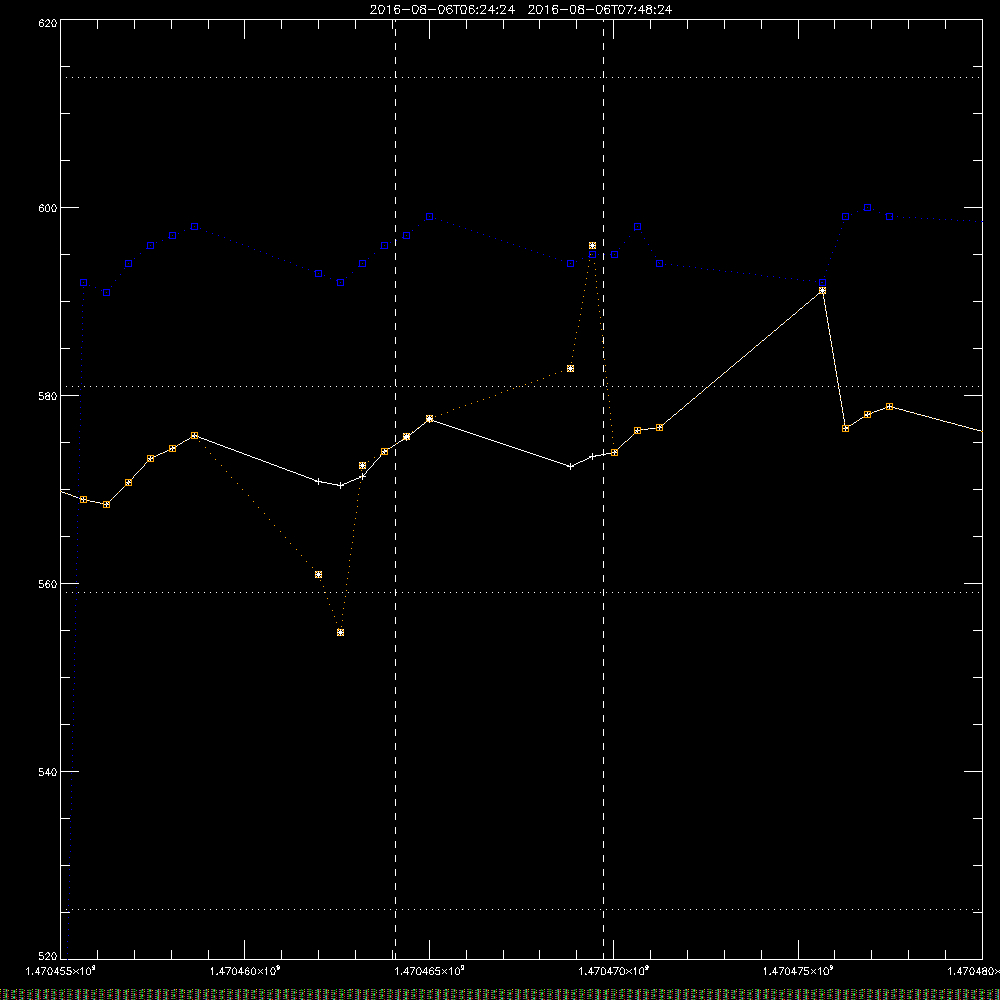1000x1000 pixels.
Task: Select the white line peak point near 591
Action: tap(822, 291)
